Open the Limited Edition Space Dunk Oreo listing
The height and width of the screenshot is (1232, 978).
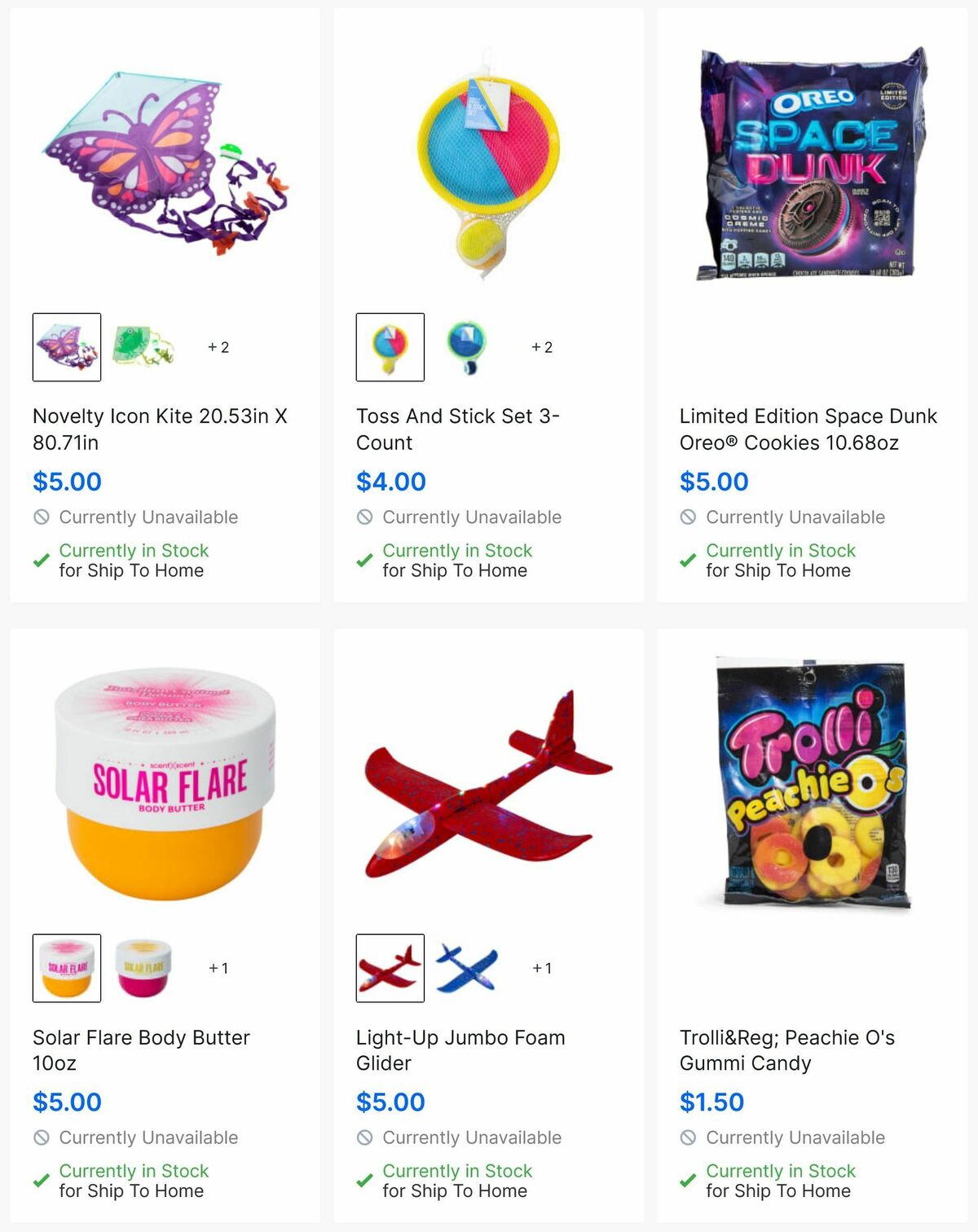coord(808,429)
